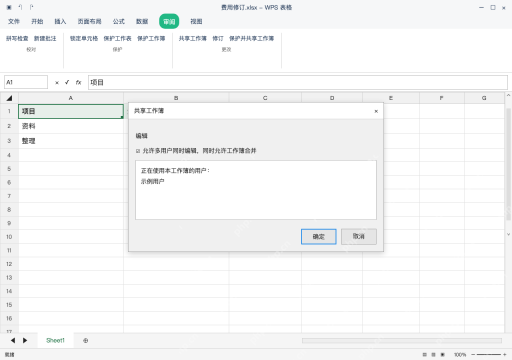512x360 pixels.
Task: Click the 确定 button in the dialog
Action: pyautogui.click(x=319, y=236)
